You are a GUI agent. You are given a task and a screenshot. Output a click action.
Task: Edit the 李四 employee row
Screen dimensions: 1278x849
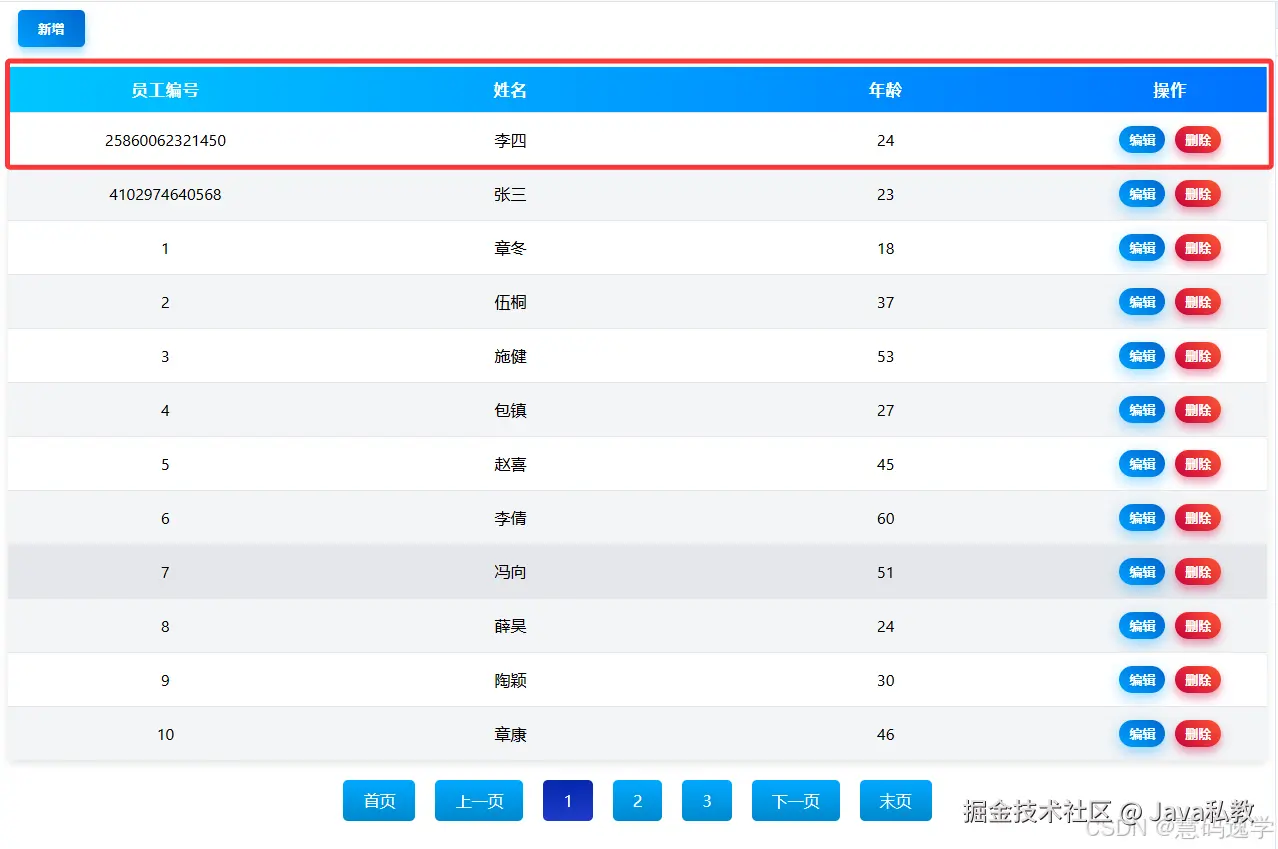click(1142, 140)
